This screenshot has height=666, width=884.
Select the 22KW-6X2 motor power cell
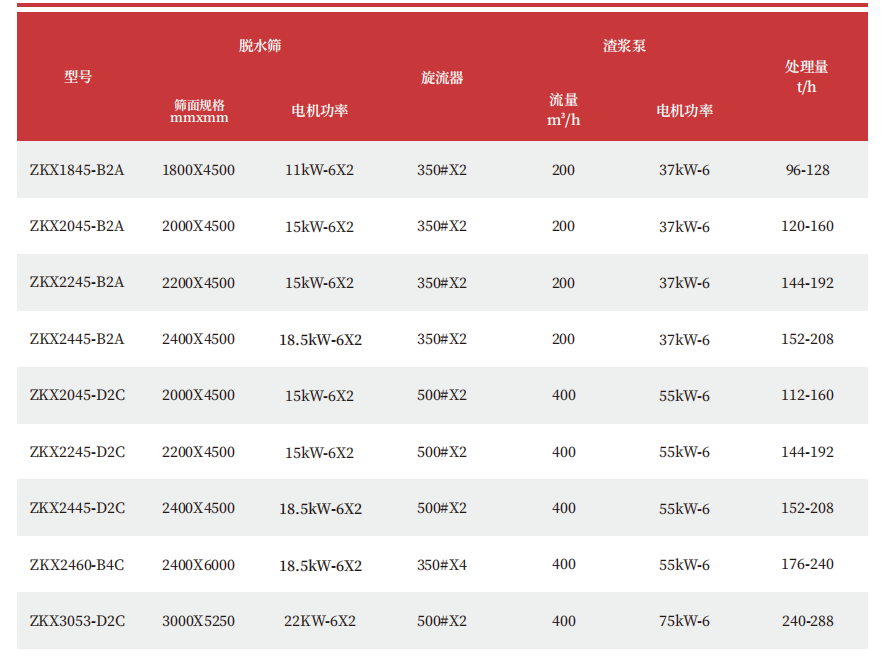(x=319, y=621)
